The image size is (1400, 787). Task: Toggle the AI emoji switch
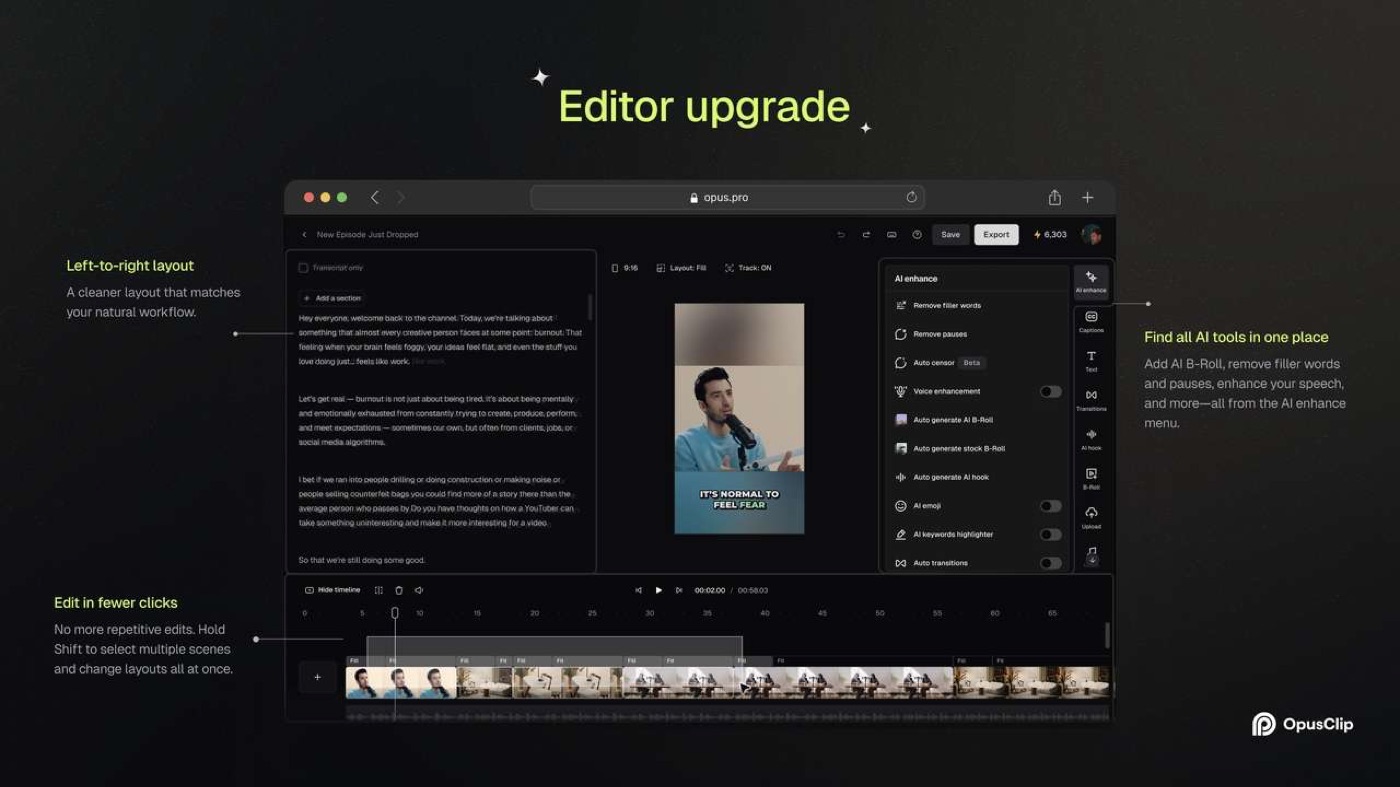(x=1050, y=506)
